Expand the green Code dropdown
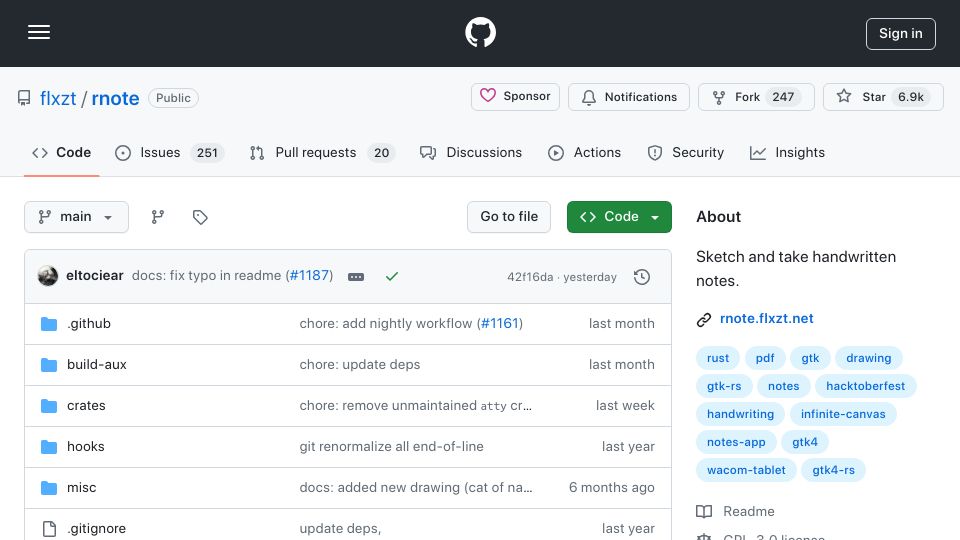 (x=619, y=217)
